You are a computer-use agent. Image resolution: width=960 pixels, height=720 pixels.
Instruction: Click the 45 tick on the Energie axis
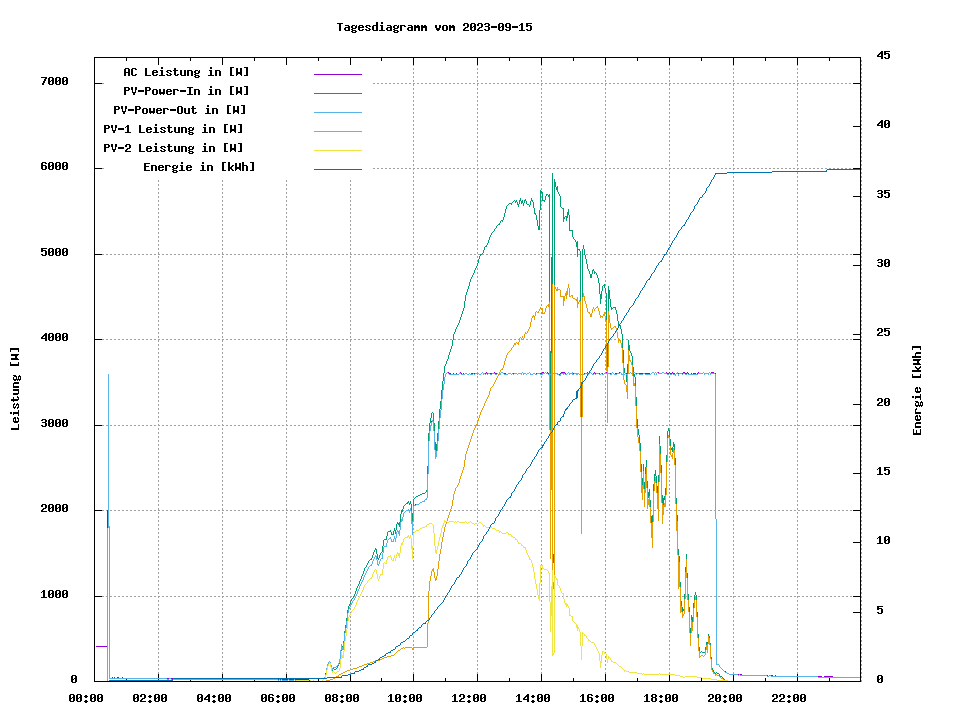tap(883, 55)
